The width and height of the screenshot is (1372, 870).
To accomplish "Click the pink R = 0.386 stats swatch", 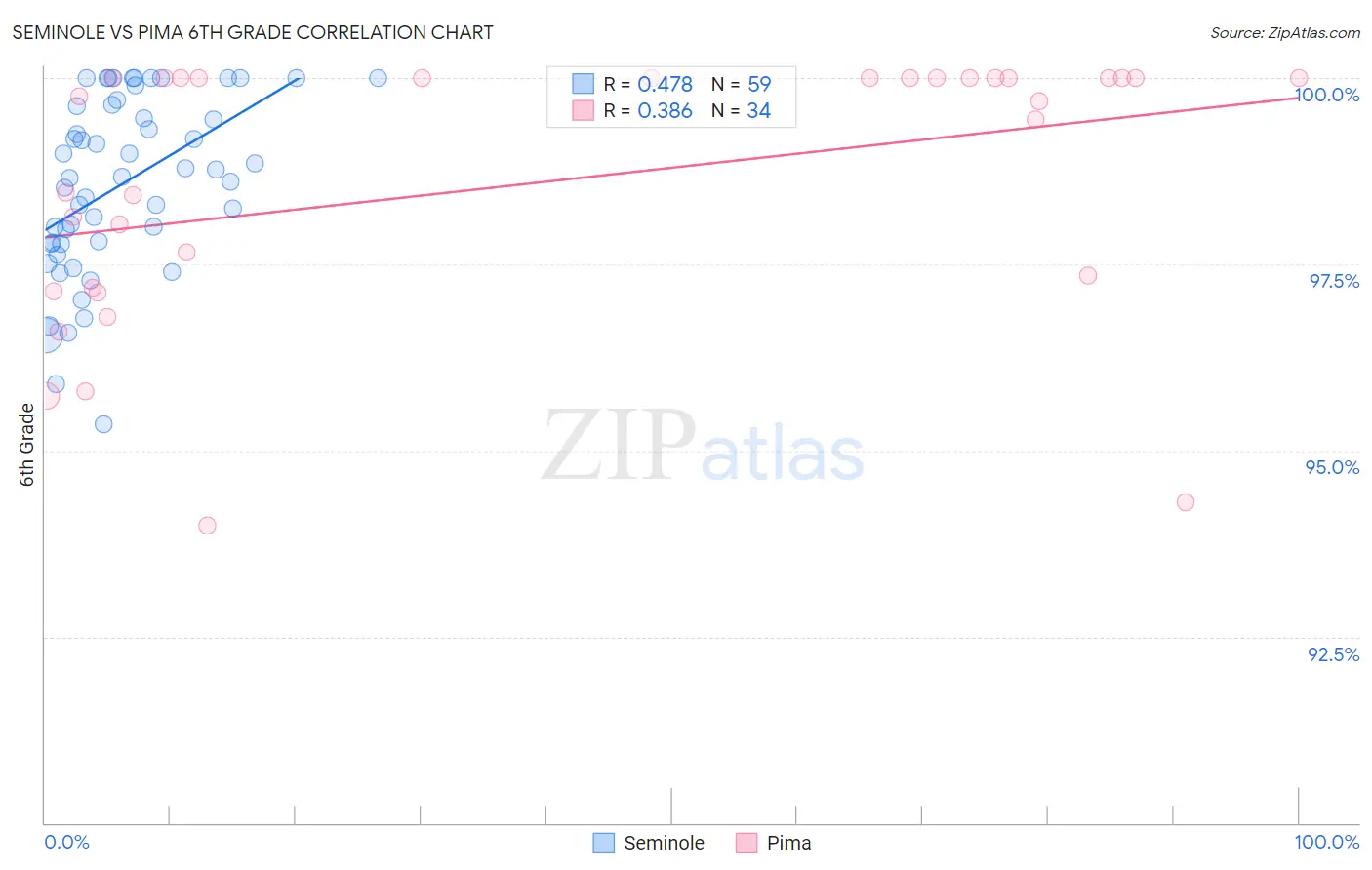I will (x=583, y=110).
